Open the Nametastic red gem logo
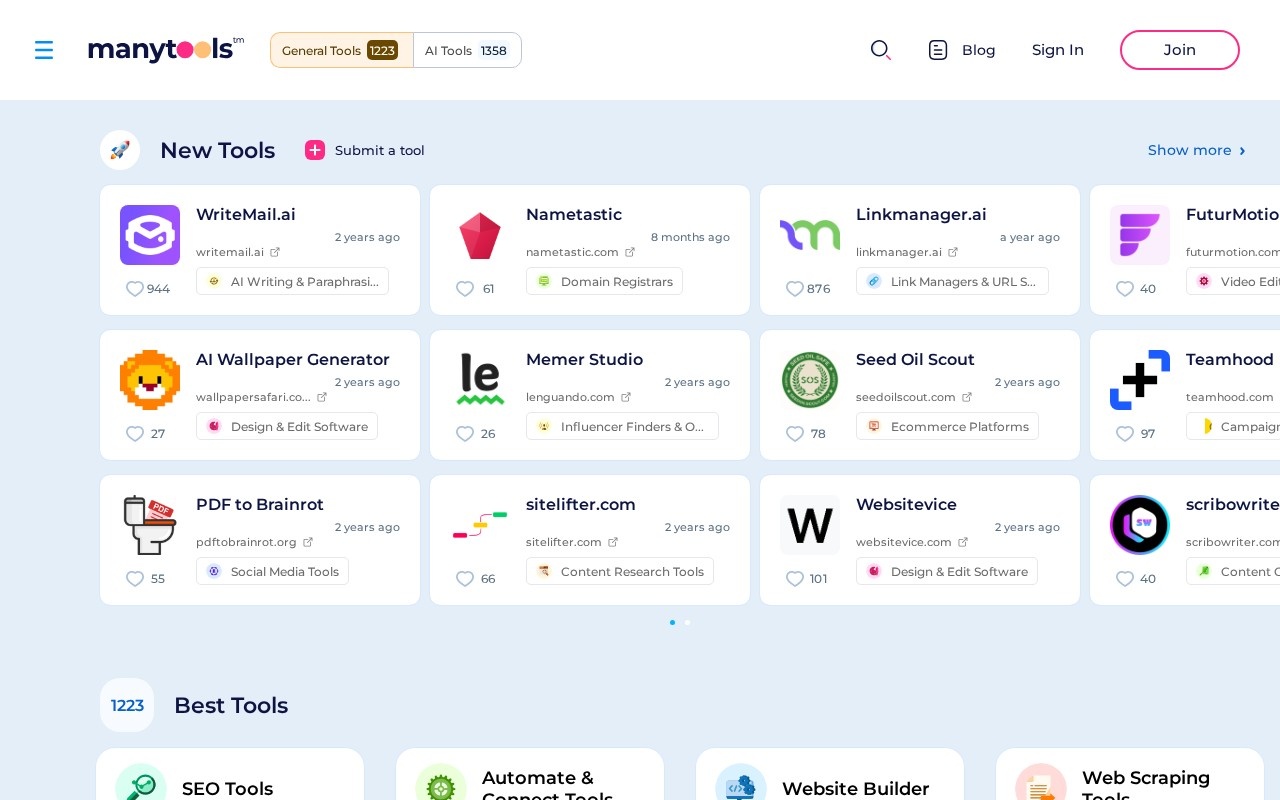Screen dimensions: 1280x800 (x=480, y=235)
